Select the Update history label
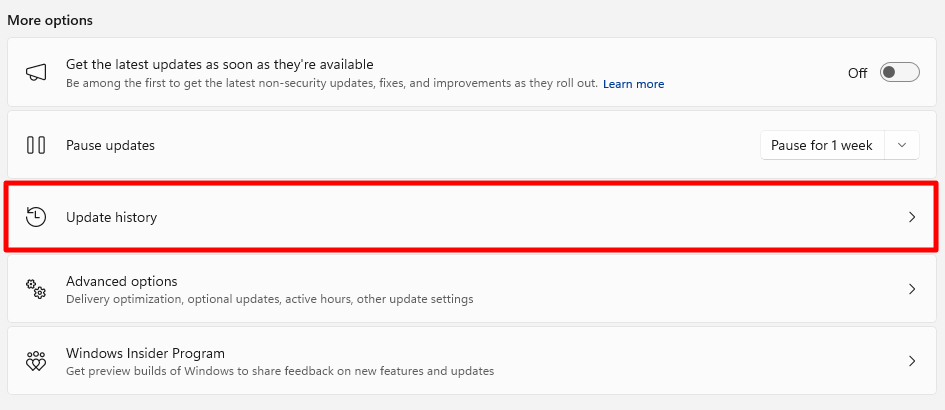This screenshot has width=945, height=410. tap(111, 217)
